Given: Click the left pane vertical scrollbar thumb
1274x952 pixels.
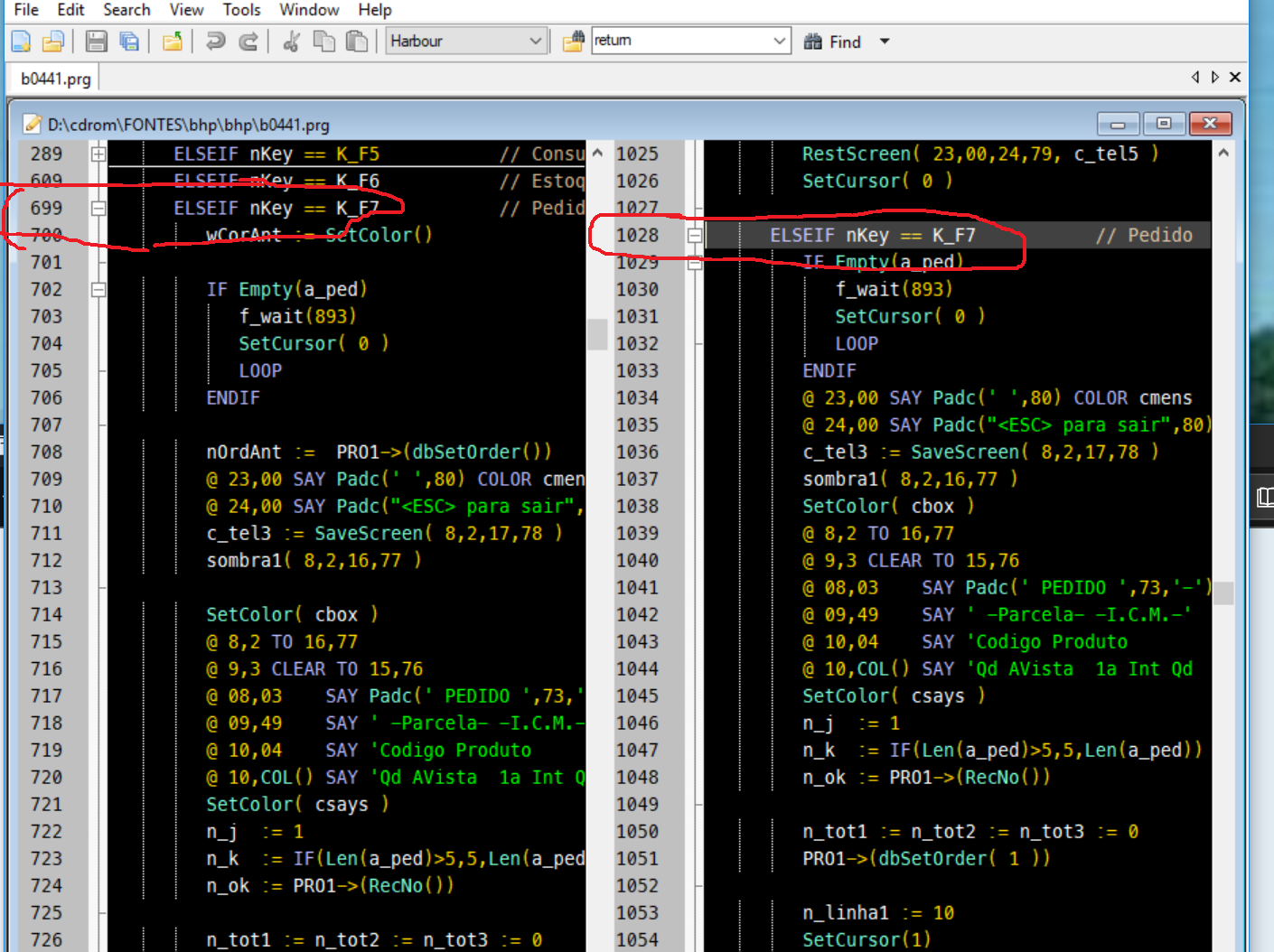Looking at the screenshot, I should click(597, 334).
